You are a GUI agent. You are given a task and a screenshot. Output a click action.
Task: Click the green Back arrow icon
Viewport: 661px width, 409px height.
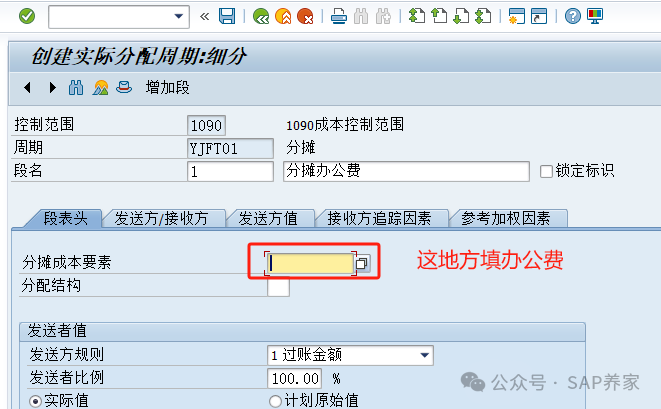[261, 16]
